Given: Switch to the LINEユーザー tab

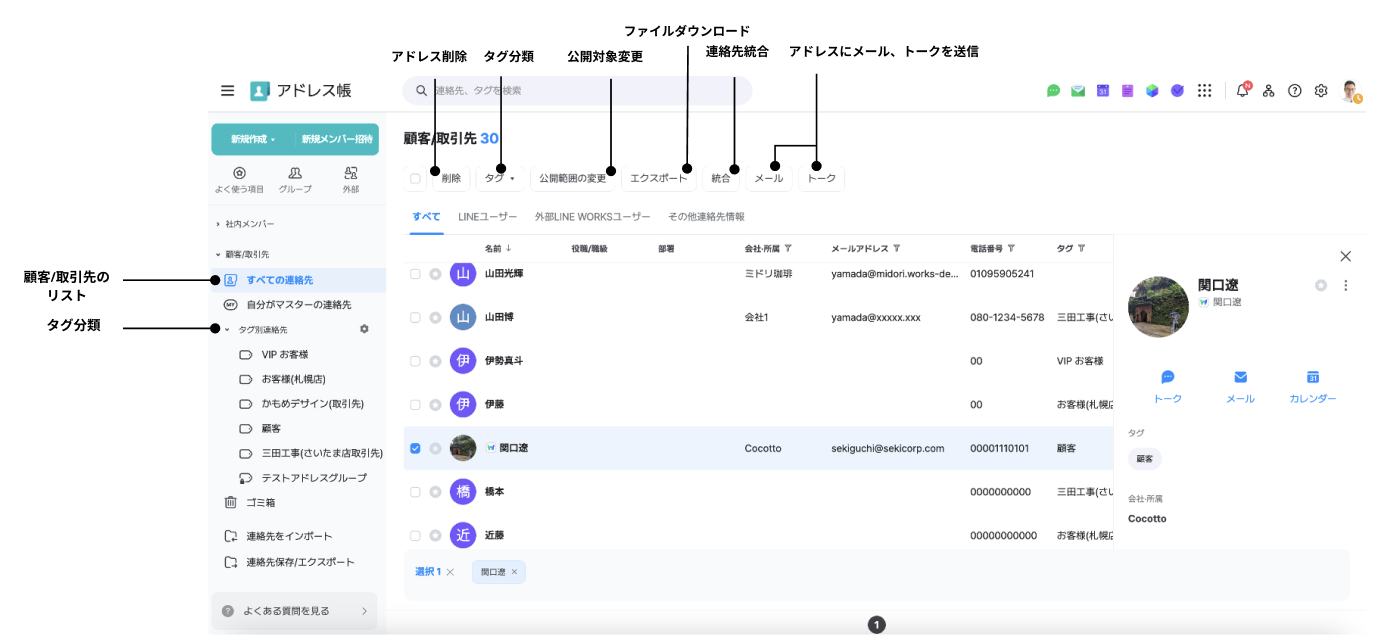Looking at the screenshot, I should coord(487,217).
